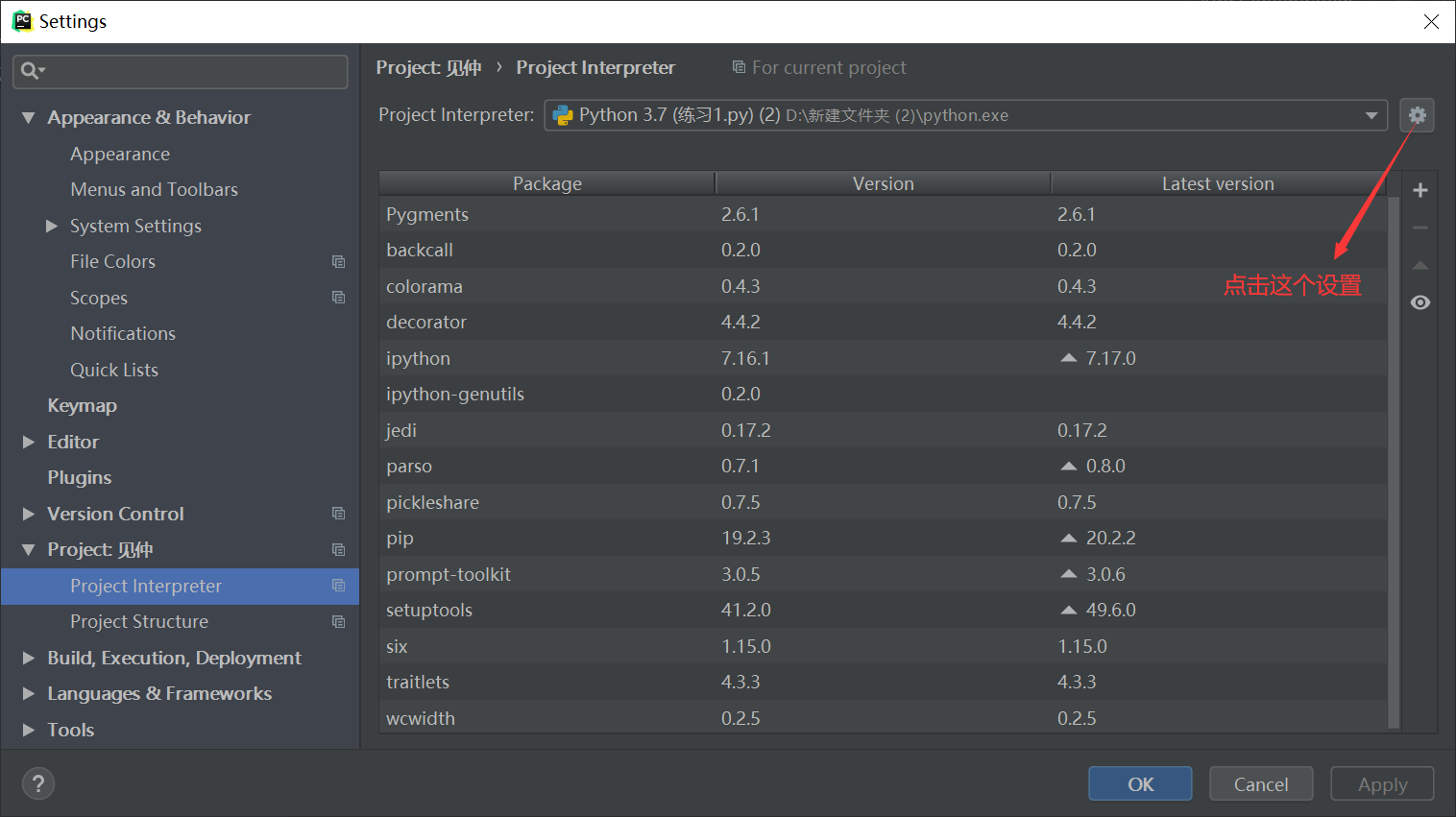Select the six package row

[x=884, y=646]
